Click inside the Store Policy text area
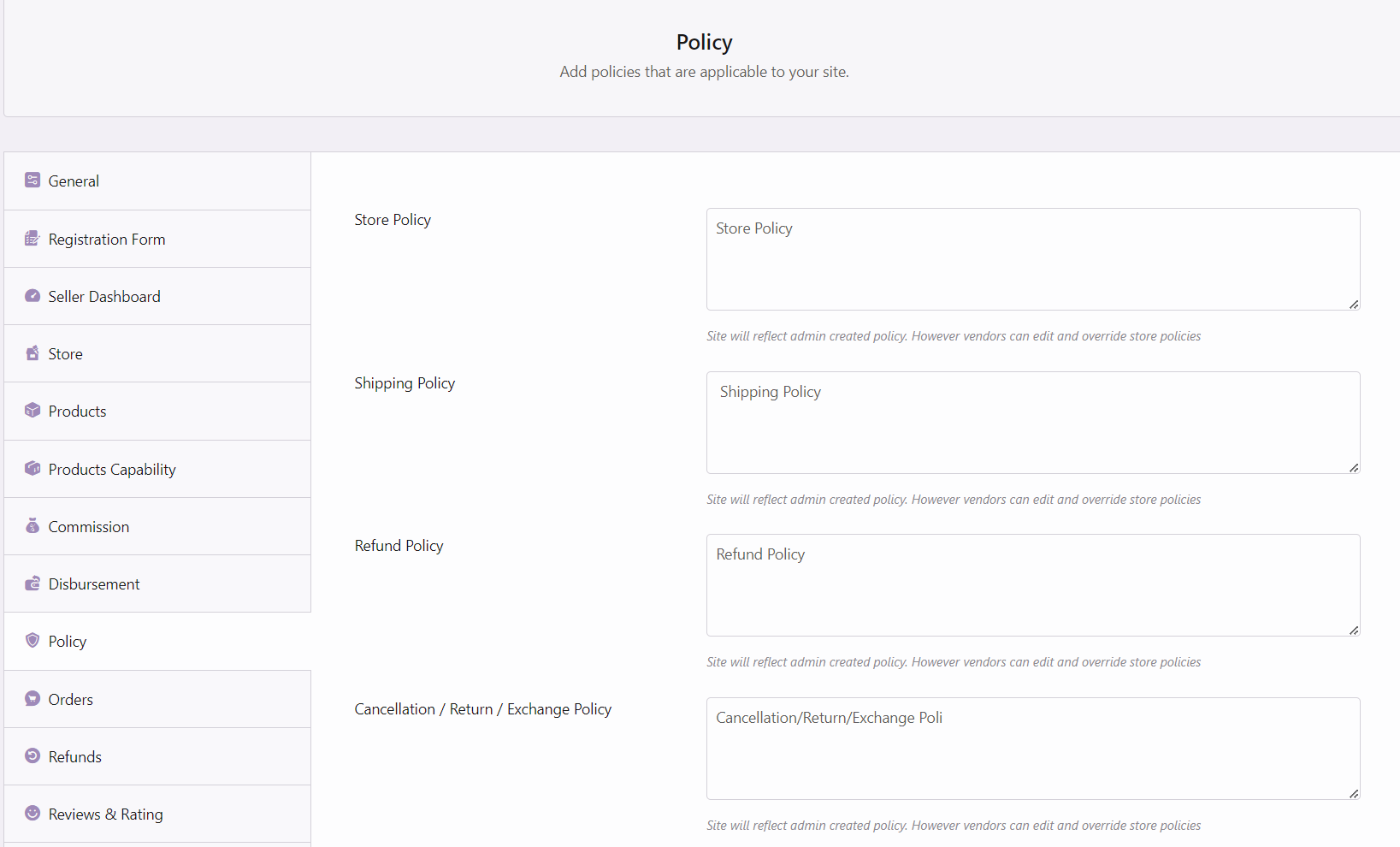The height and width of the screenshot is (847, 1400). pos(1032,259)
